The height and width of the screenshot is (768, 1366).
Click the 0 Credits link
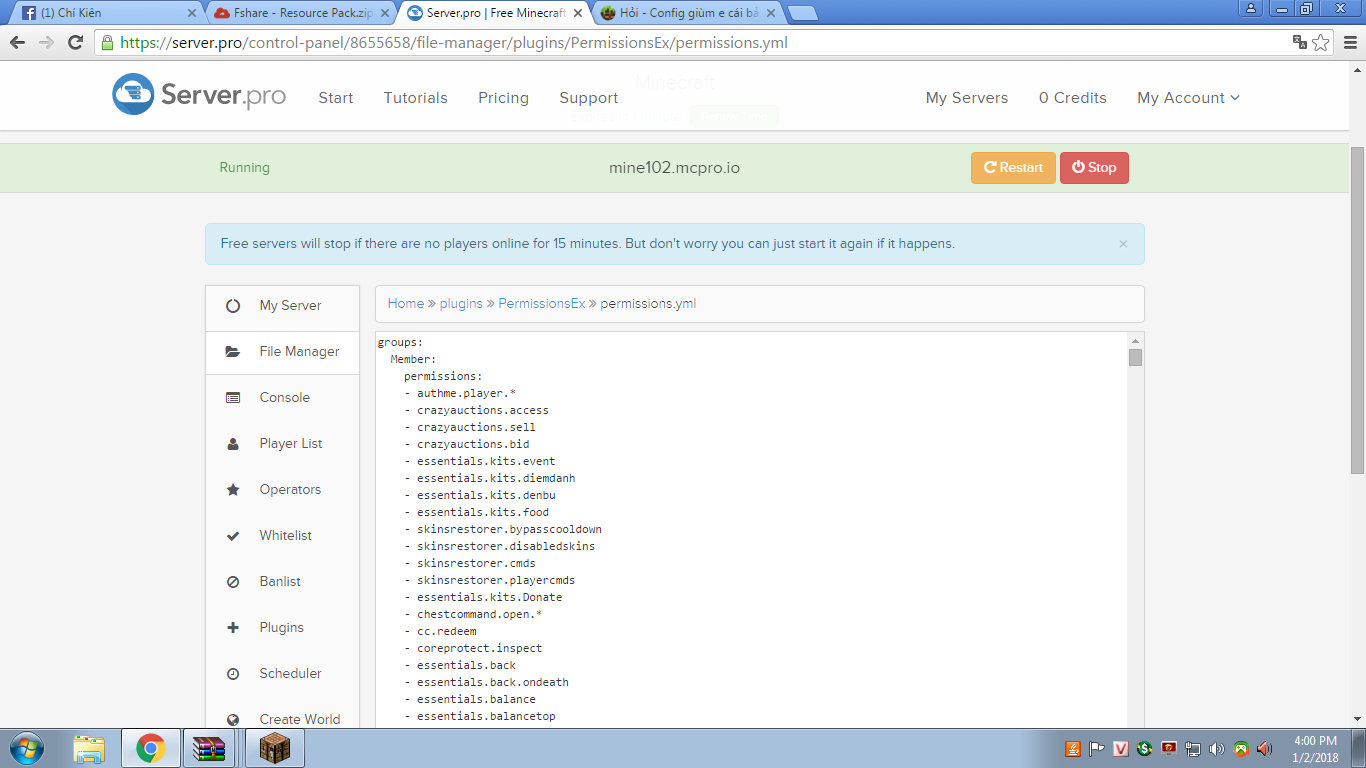click(x=1073, y=98)
